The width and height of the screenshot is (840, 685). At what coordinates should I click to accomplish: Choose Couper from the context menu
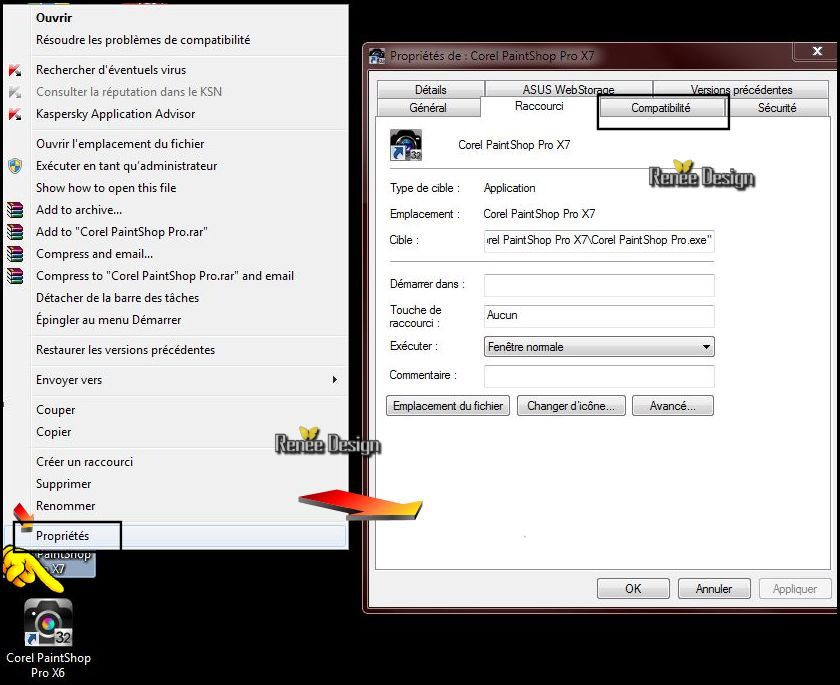point(55,410)
